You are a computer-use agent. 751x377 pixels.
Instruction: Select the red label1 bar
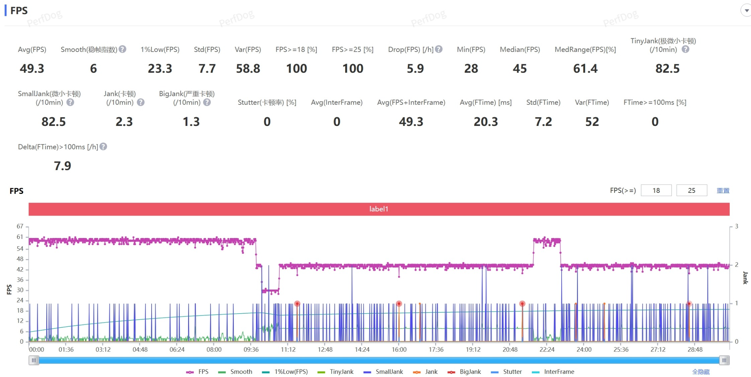tap(379, 209)
